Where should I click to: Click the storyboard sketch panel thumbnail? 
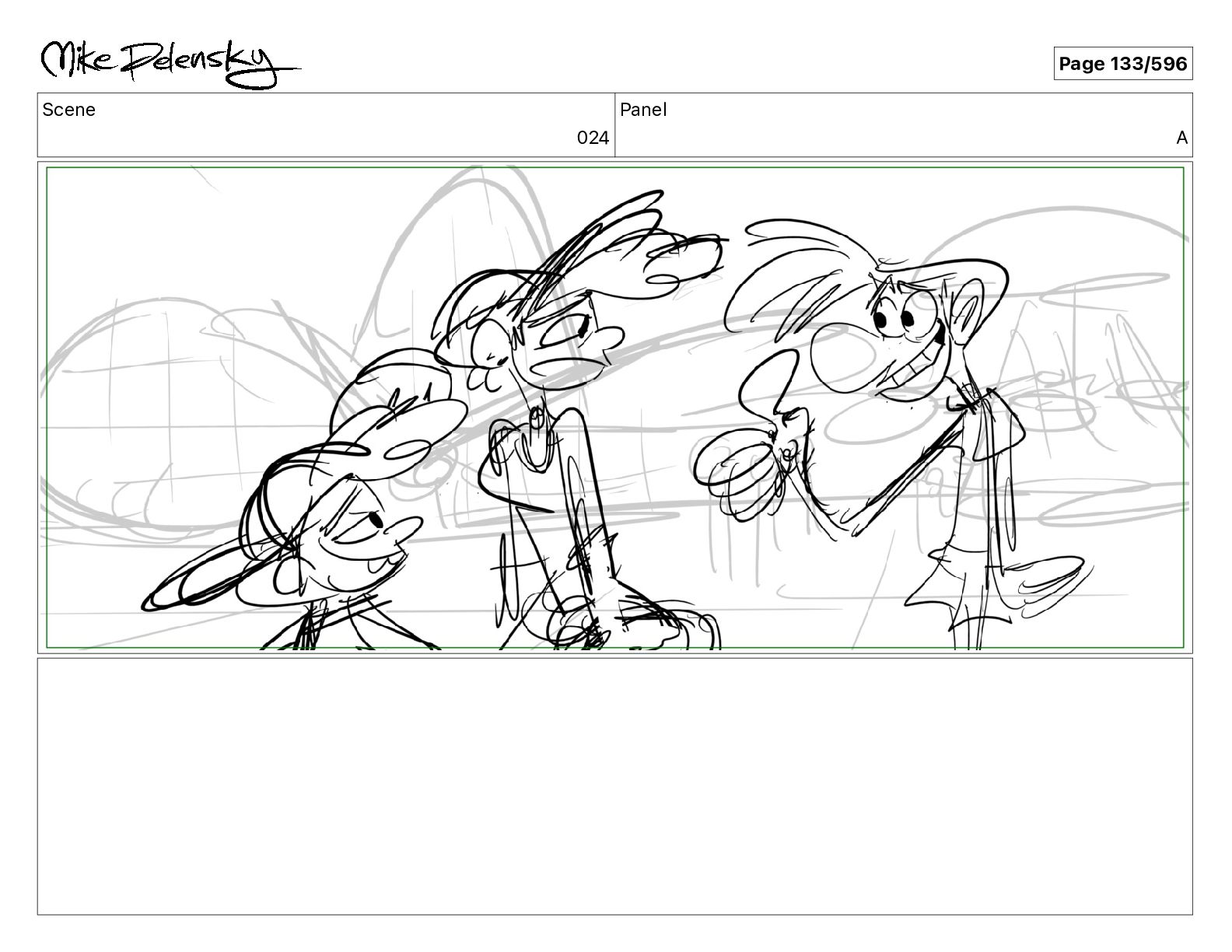(614, 408)
